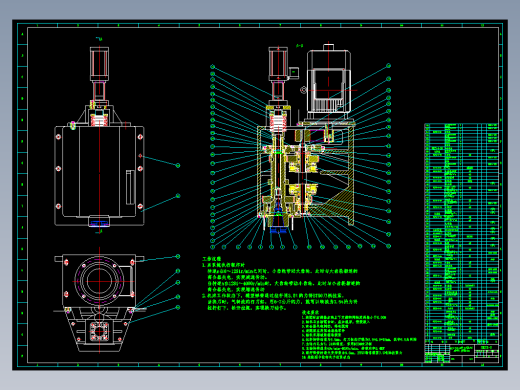
Task: Click the blue tool holder under the spindle
Action: click(278, 229)
